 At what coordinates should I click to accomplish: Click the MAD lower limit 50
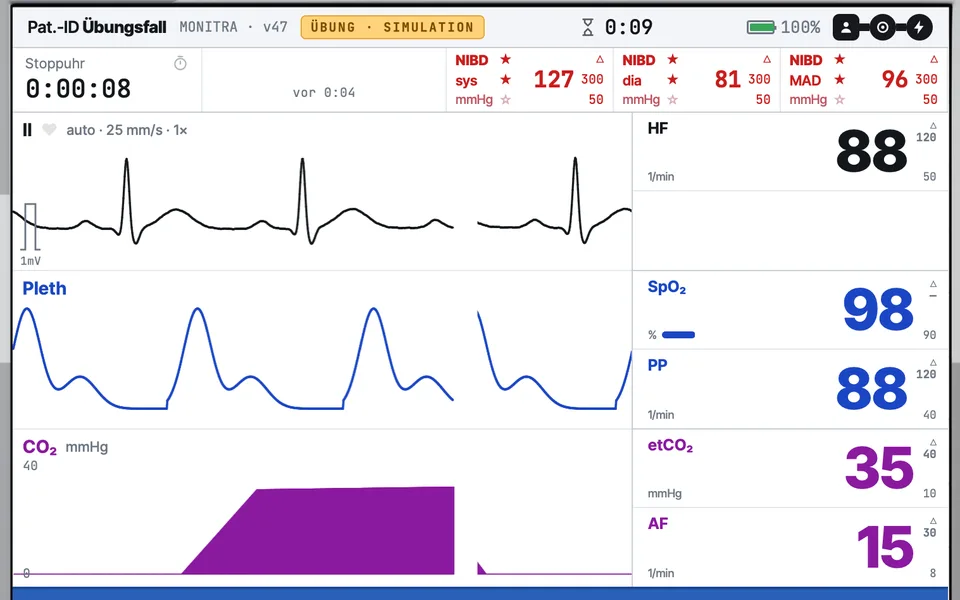click(930, 99)
